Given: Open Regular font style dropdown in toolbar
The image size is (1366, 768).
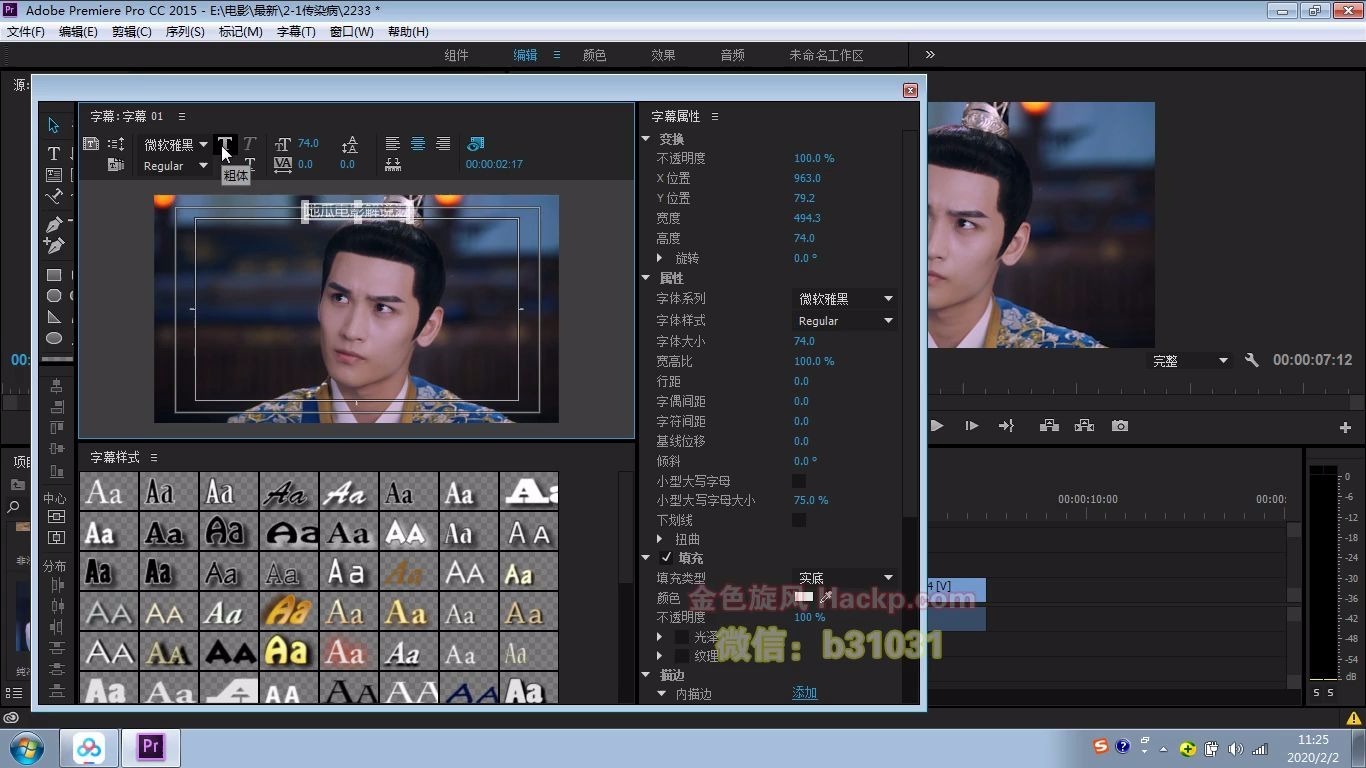Looking at the screenshot, I should (174, 166).
